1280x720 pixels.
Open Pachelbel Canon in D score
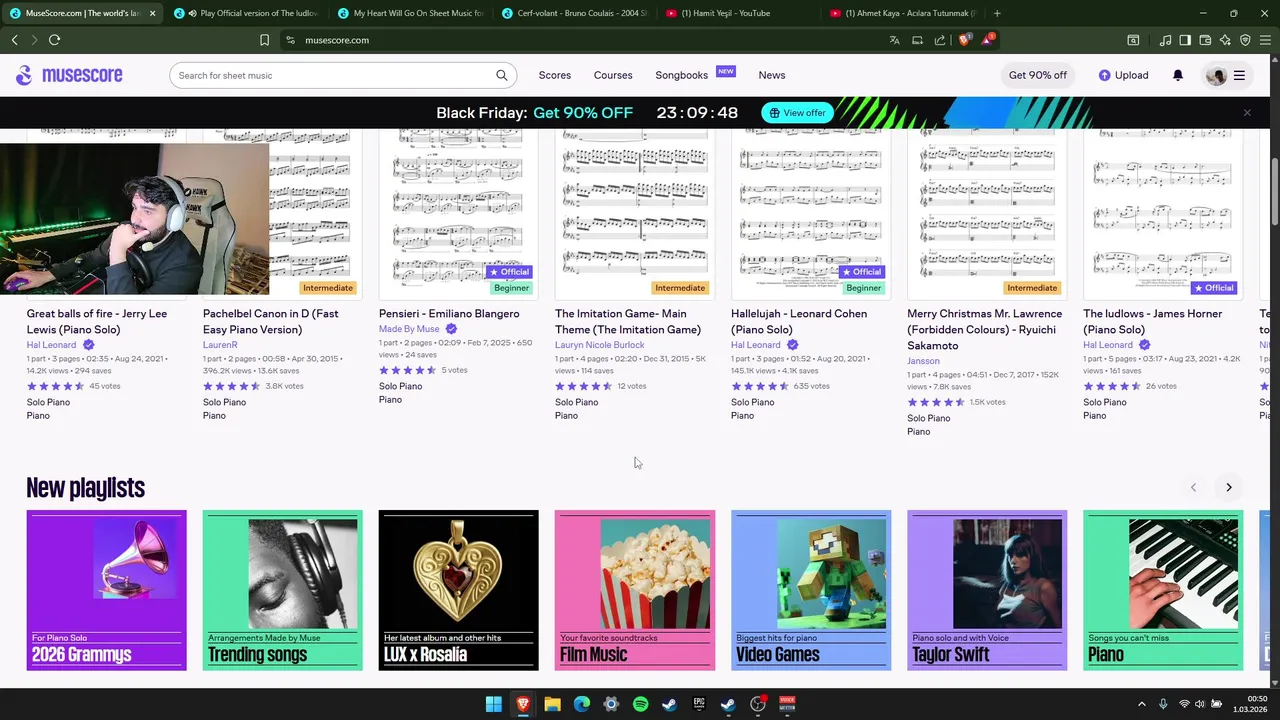pyautogui.click(x=271, y=321)
